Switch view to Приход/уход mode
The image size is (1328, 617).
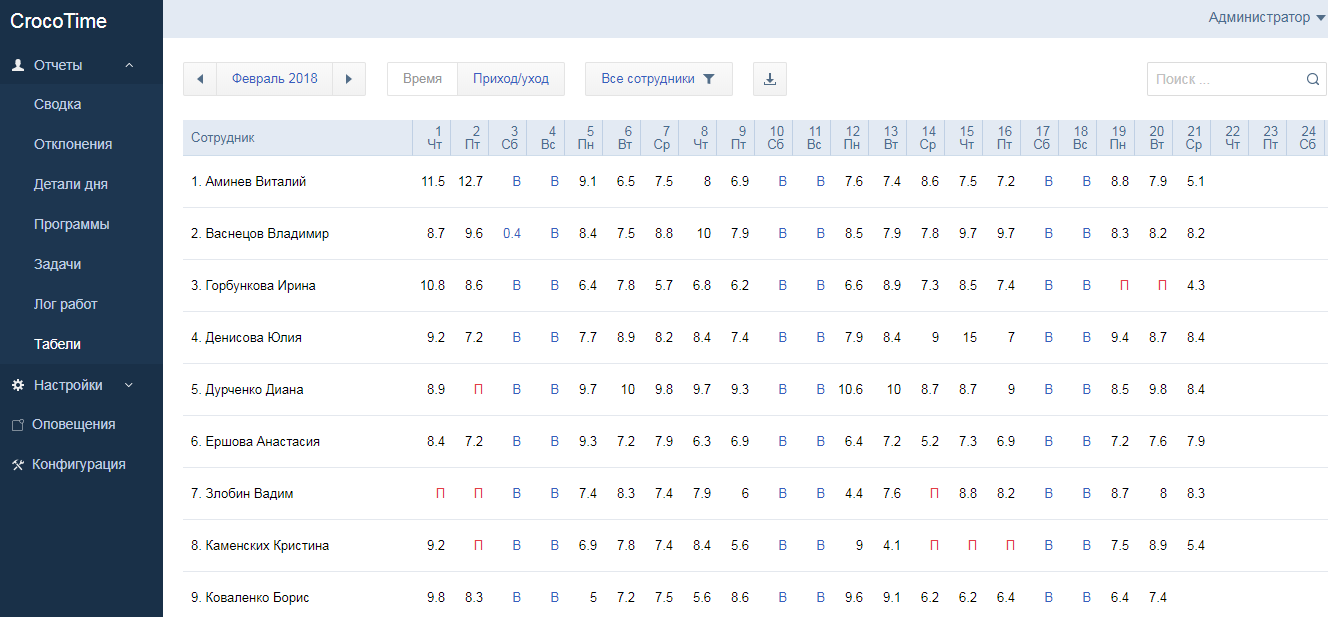(x=511, y=79)
